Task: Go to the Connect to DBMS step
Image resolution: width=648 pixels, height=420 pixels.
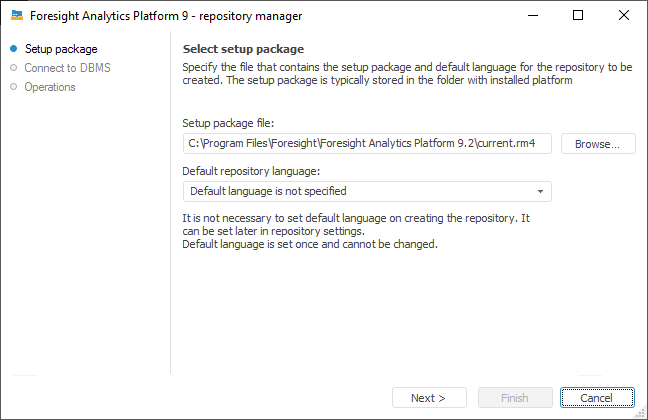Action: (70, 68)
